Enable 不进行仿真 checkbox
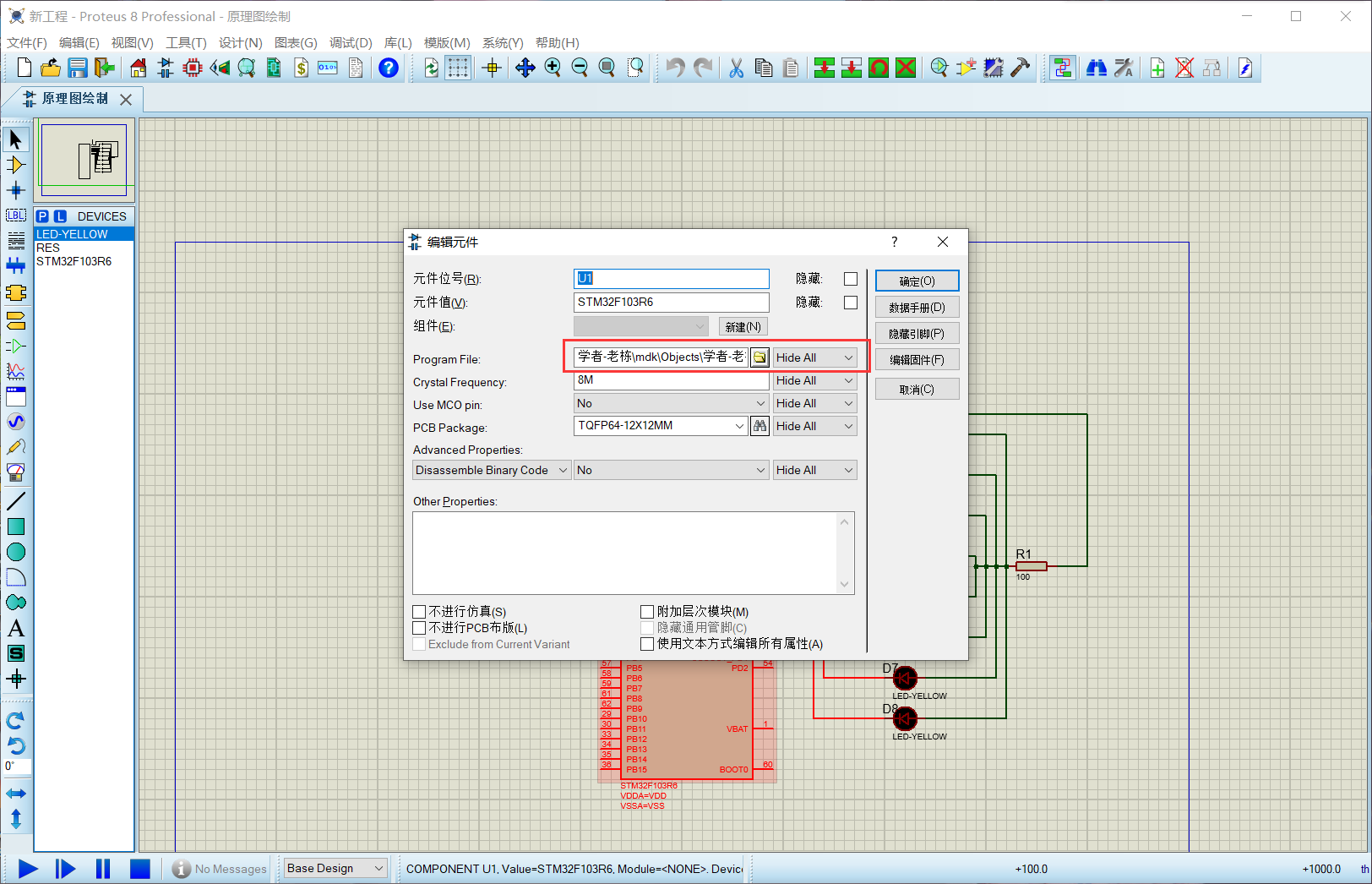Viewport: 1372px width, 884px height. pos(419,611)
